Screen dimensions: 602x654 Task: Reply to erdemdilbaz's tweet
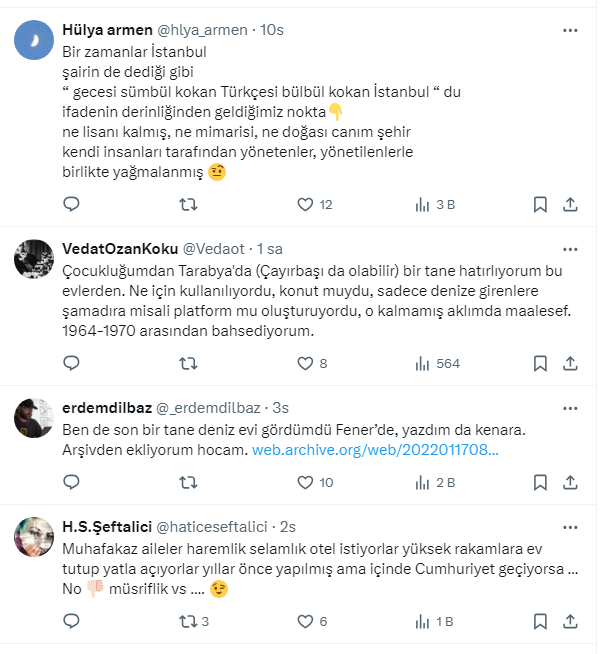(x=71, y=483)
